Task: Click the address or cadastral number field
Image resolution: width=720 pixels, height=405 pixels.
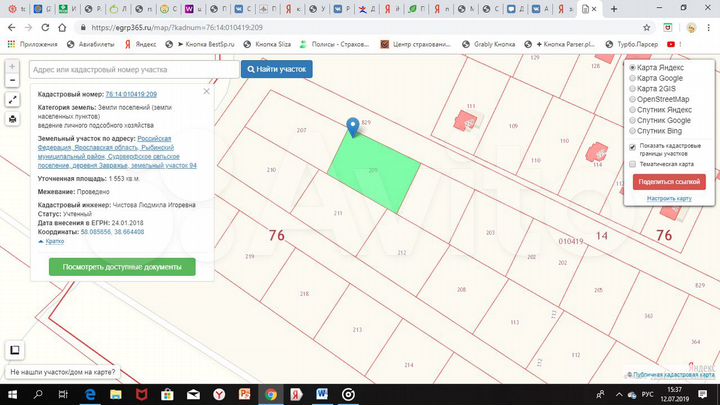Action: pos(130,70)
